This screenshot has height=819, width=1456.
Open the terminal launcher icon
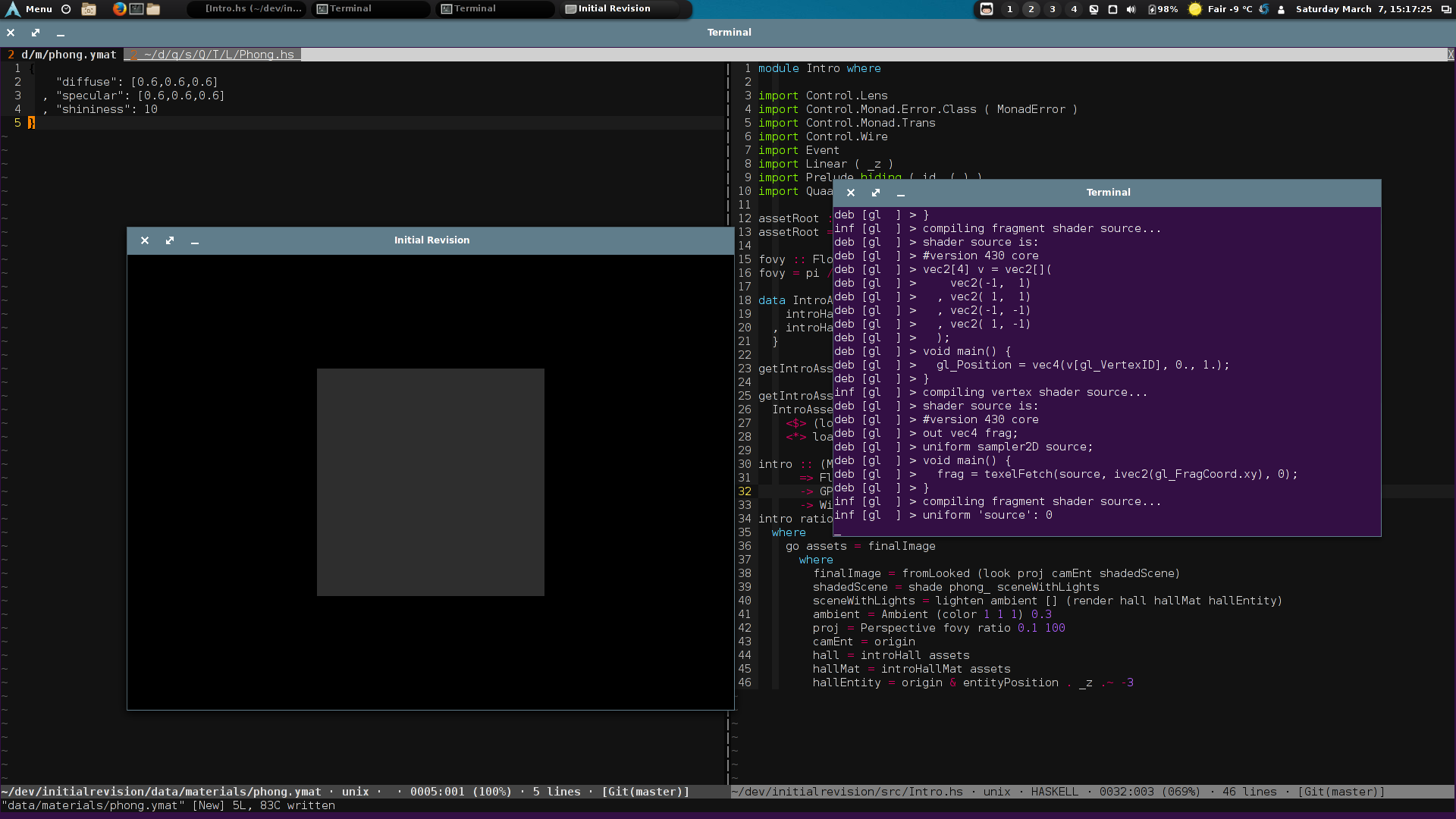pos(136,9)
